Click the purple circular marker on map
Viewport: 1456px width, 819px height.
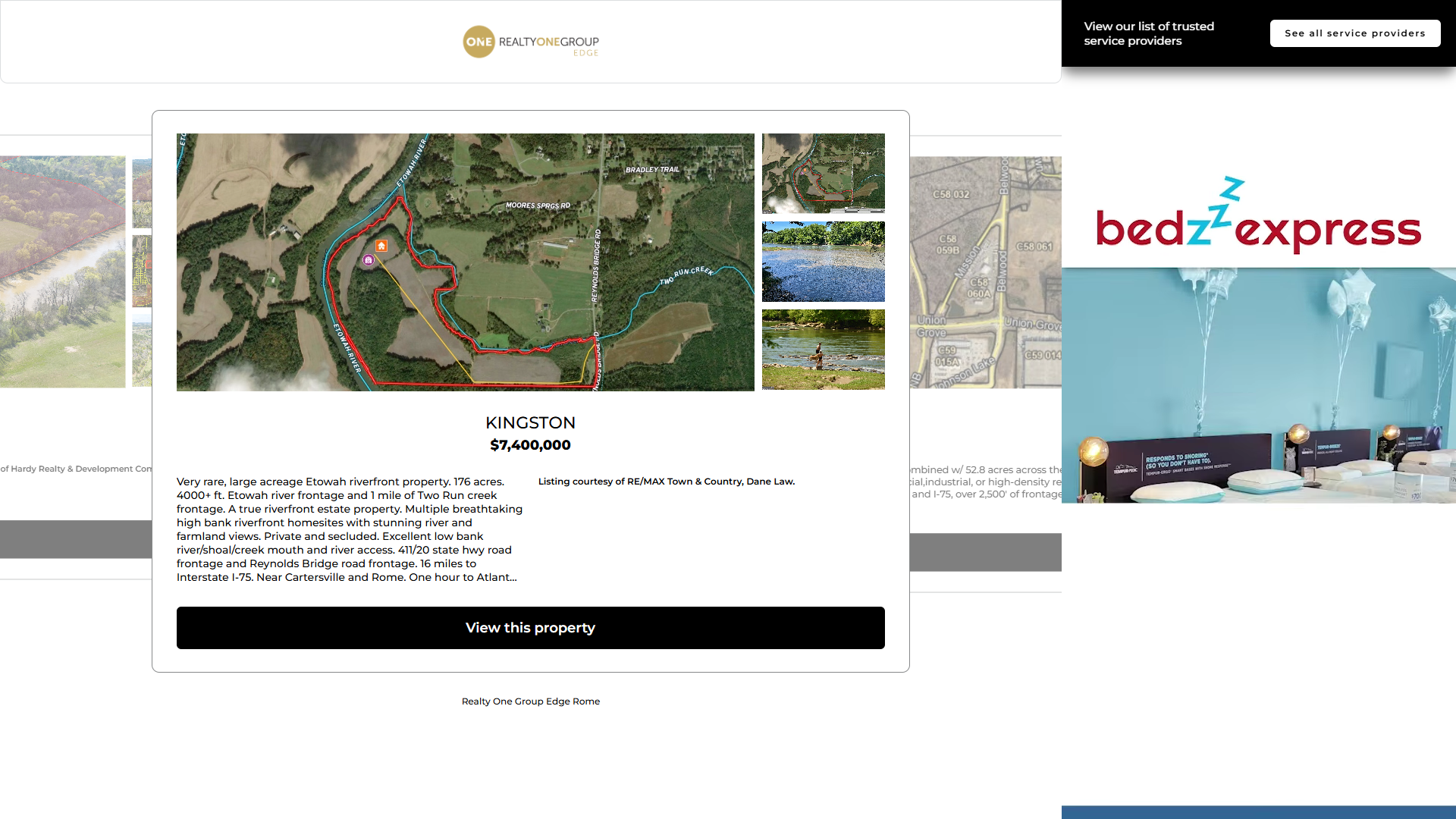tap(369, 260)
